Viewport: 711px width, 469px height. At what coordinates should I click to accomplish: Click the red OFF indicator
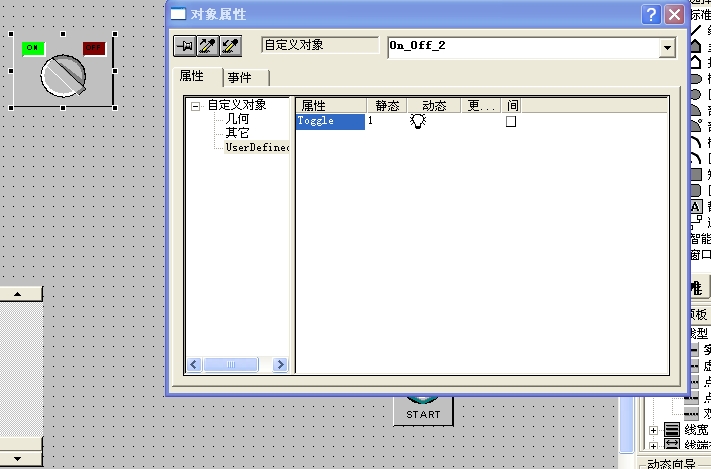point(94,47)
